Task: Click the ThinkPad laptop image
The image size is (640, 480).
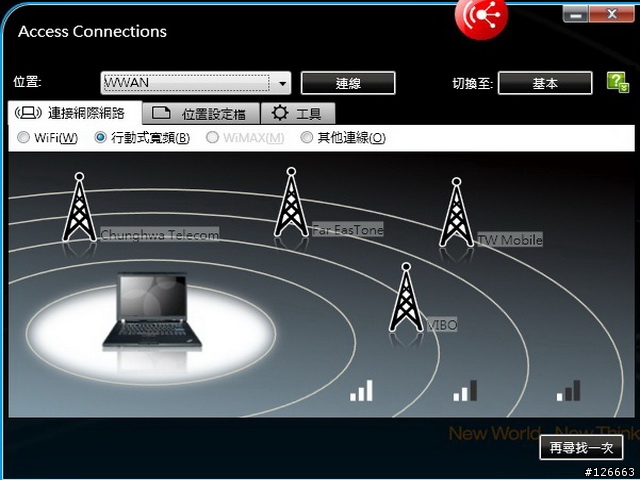Action: tap(153, 311)
